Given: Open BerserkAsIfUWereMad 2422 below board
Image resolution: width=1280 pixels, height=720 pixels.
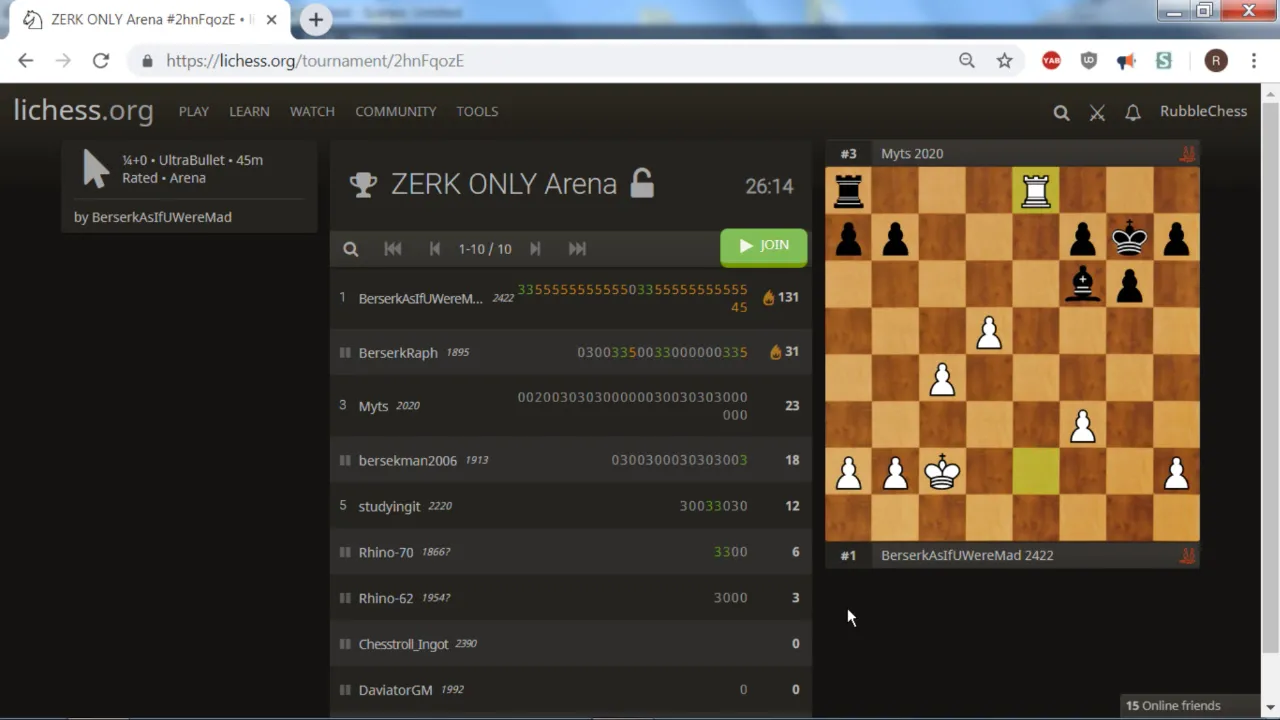Looking at the screenshot, I should click(x=967, y=556).
